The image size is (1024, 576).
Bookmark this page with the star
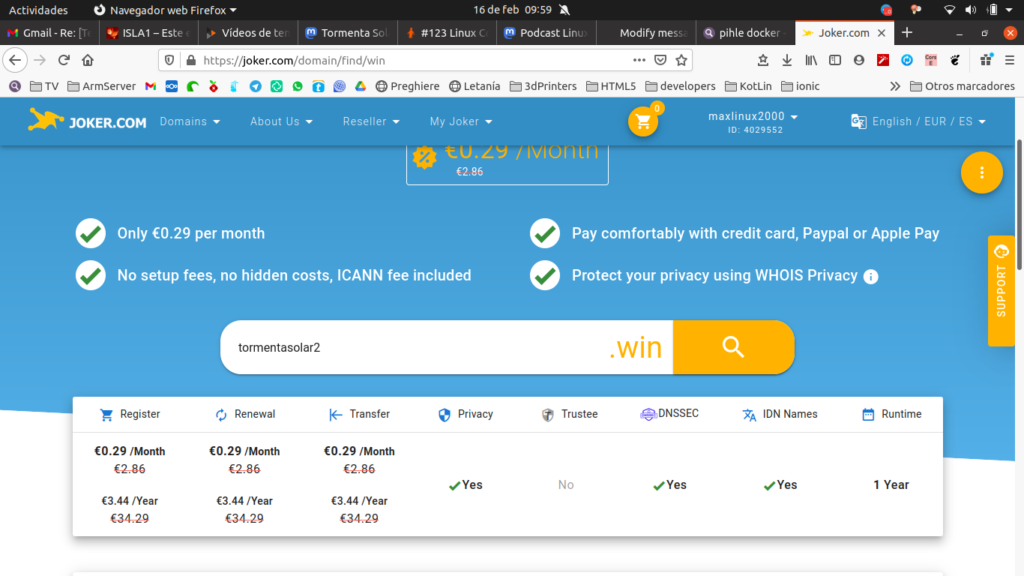coord(682,60)
